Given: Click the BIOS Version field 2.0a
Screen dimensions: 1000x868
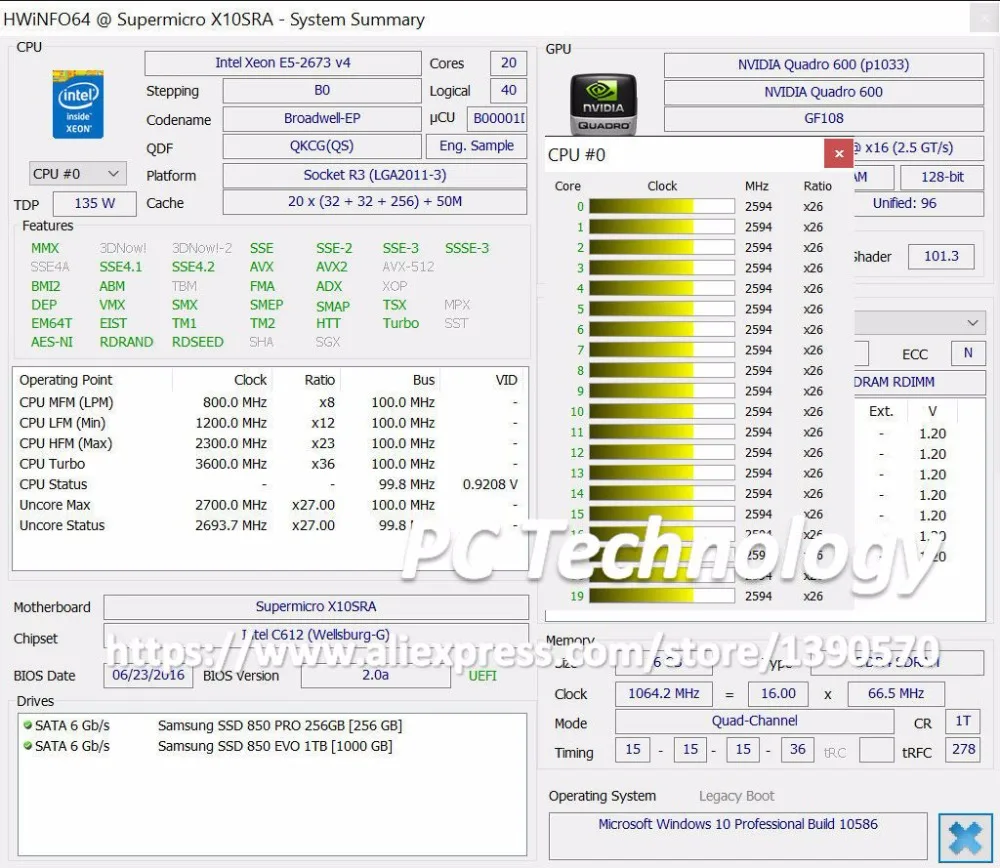Looking at the screenshot, I should point(375,675).
